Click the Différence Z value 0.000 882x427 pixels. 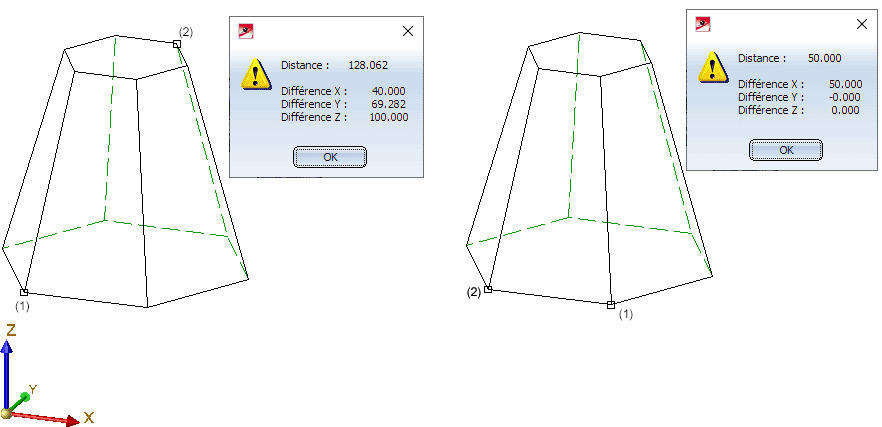coord(845,110)
